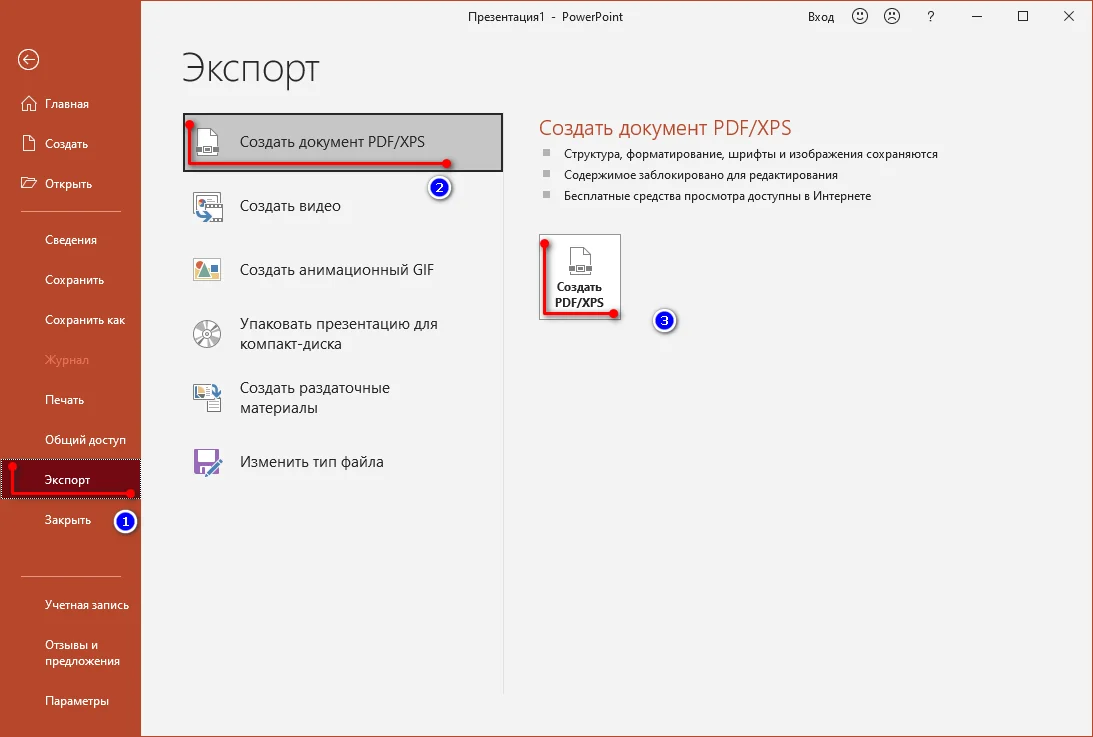Image resolution: width=1093 pixels, height=737 pixels.
Task: Click the Главная home icon
Action: coord(29,103)
